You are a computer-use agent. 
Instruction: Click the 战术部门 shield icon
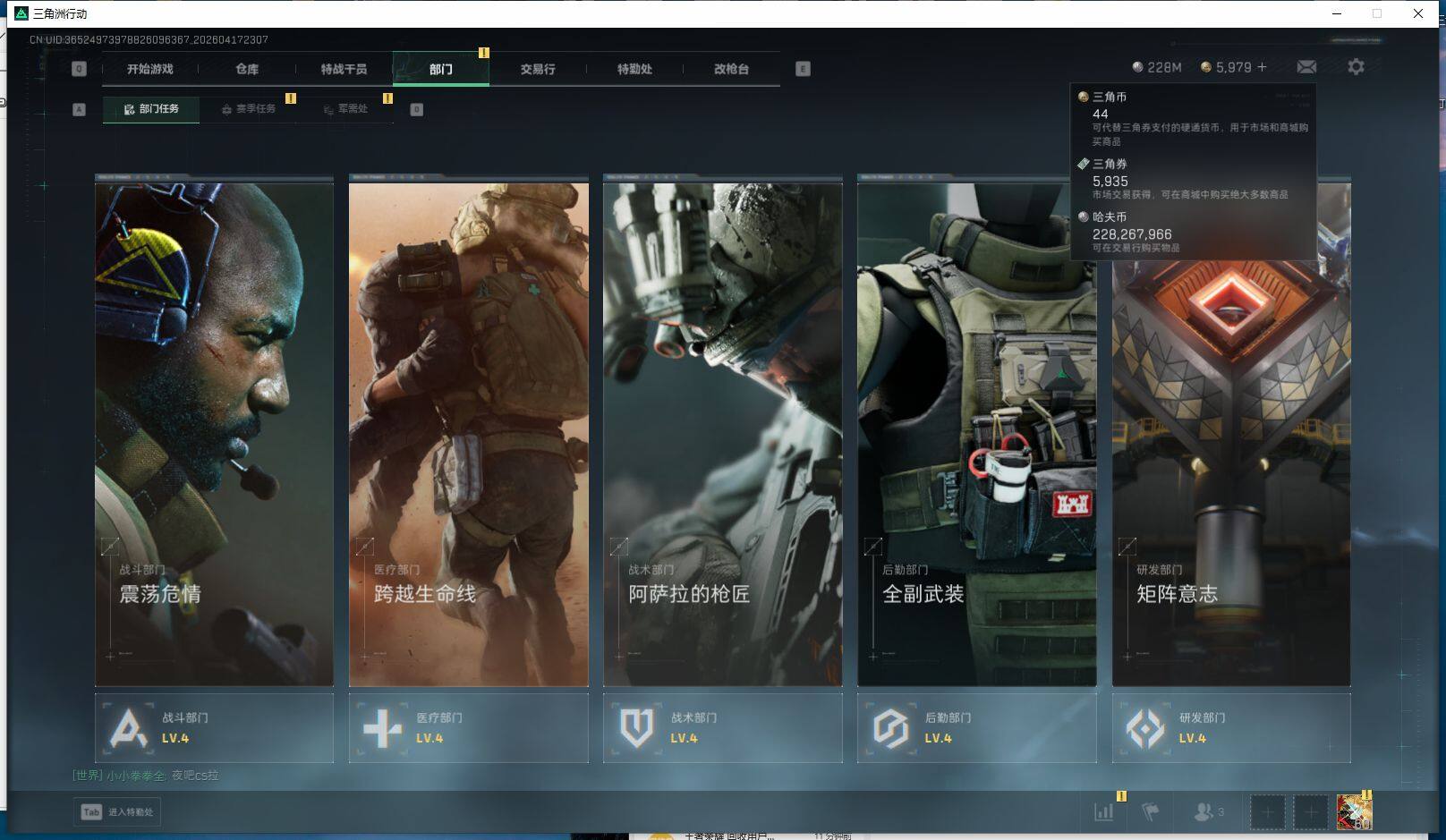point(636,728)
